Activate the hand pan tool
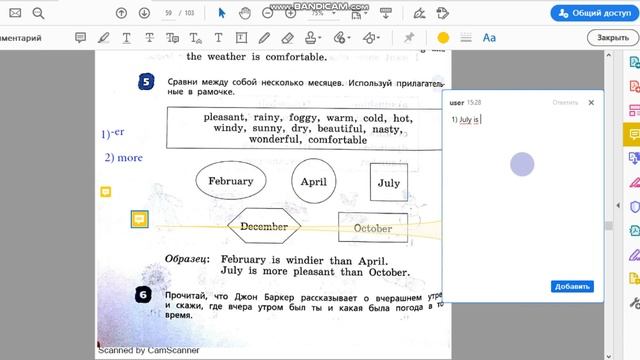The width and height of the screenshot is (640, 360). pyautogui.click(x=245, y=13)
